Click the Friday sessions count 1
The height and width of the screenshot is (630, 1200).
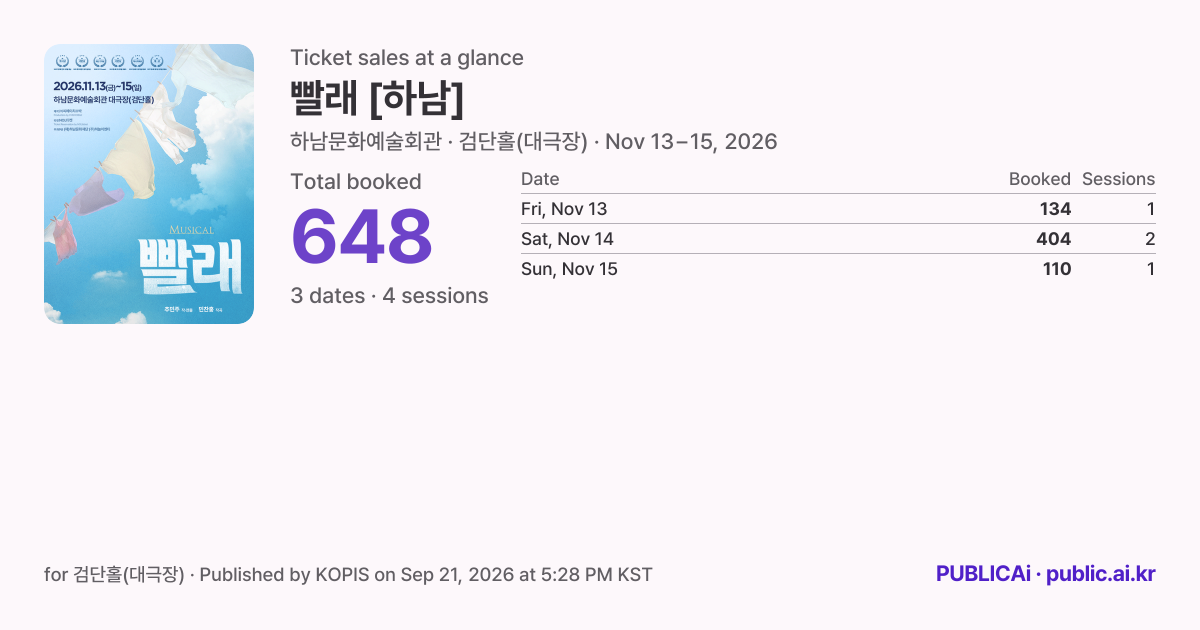[1151, 209]
